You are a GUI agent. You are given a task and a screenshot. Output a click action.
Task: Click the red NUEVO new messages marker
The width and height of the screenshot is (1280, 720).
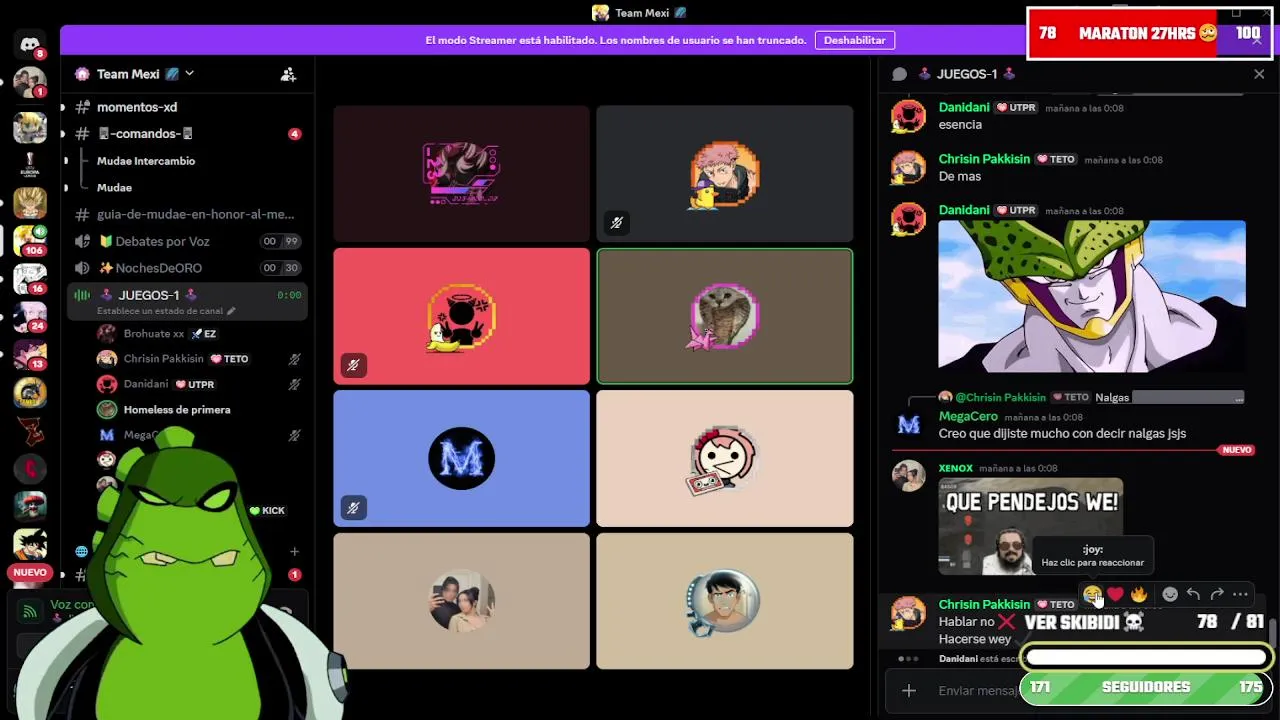[1237, 450]
